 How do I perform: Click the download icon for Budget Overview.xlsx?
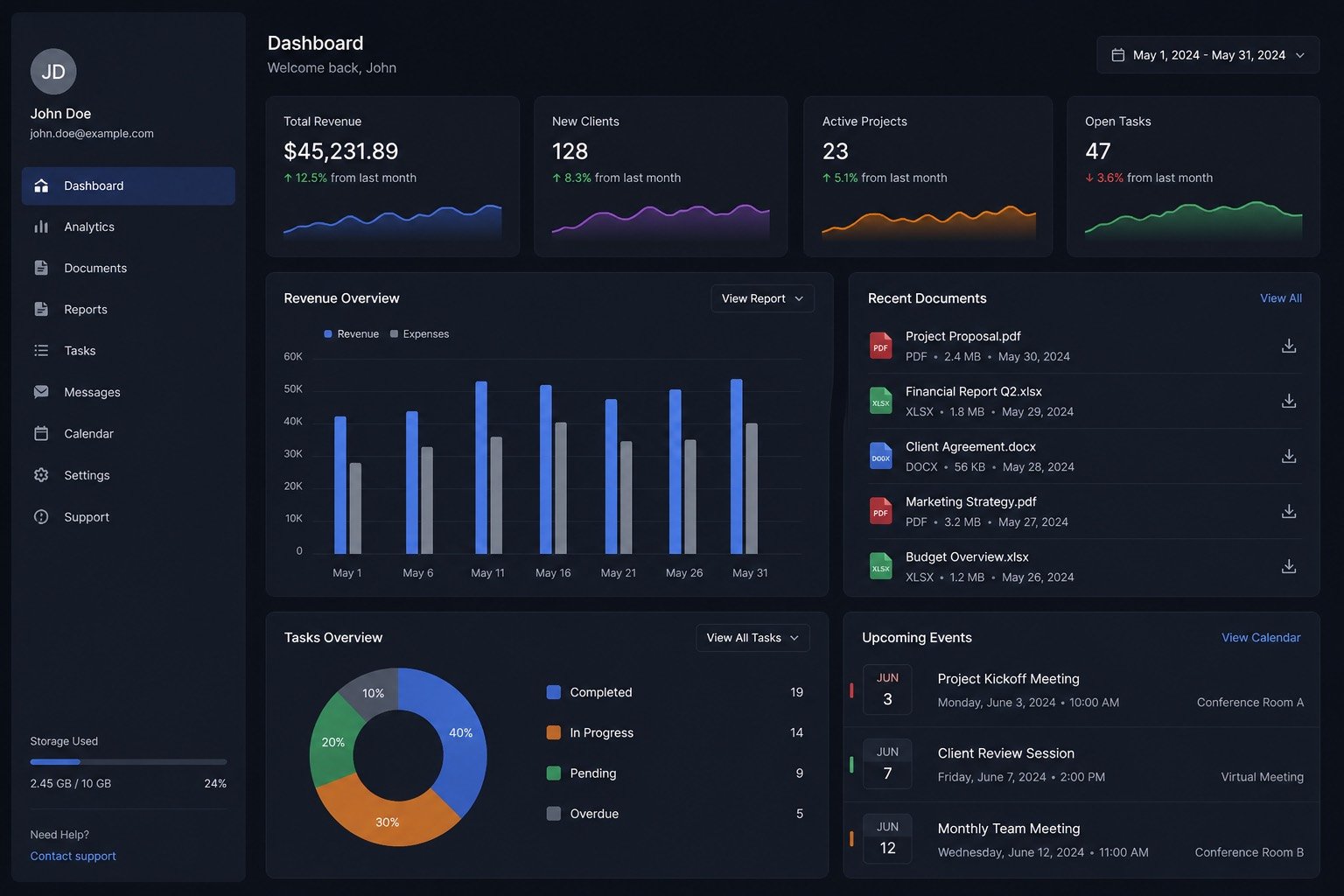point(1288,566)
